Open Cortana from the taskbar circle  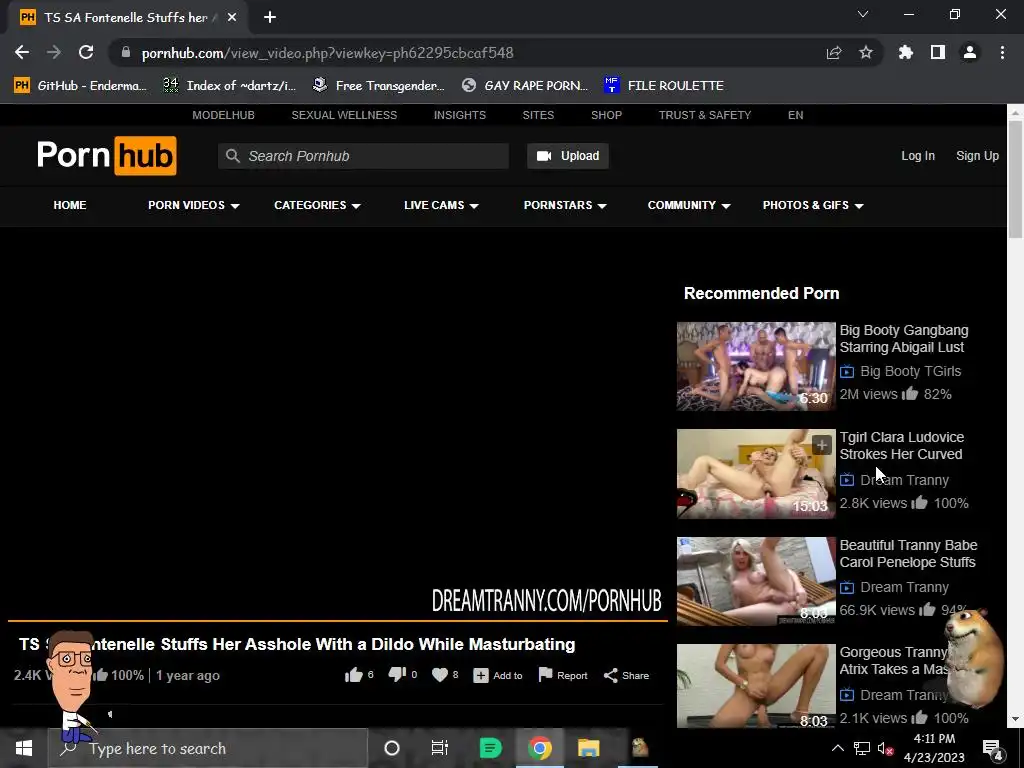point(392,748)
